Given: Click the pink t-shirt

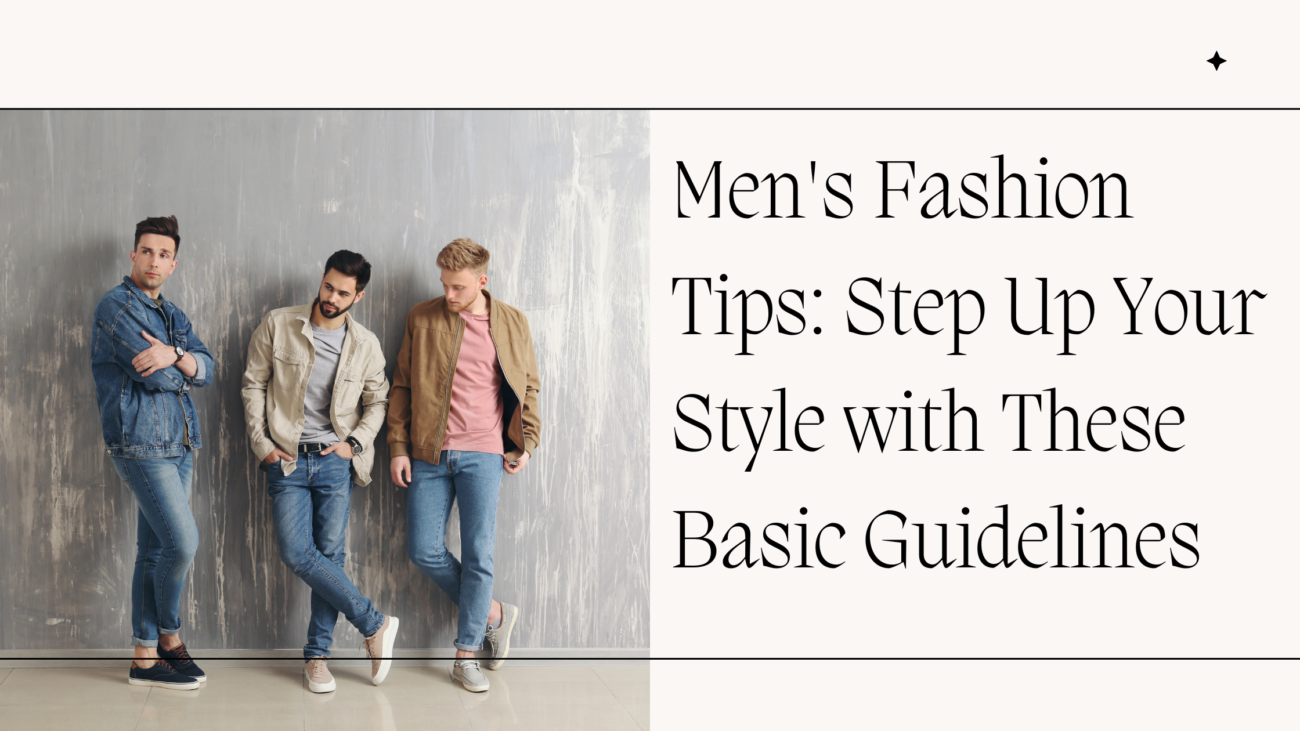Looking at the screenshot, I should click(474, 385).
